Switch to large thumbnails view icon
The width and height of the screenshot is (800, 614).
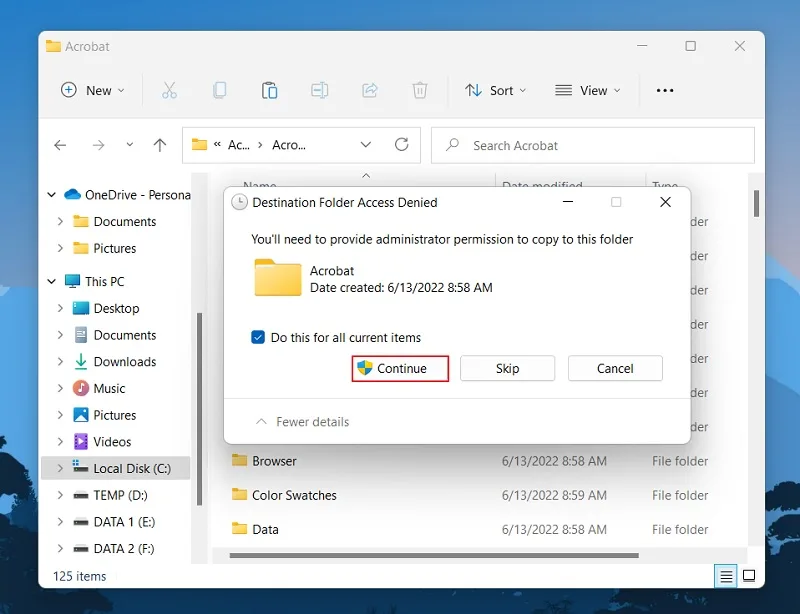[x=748, y=576]
